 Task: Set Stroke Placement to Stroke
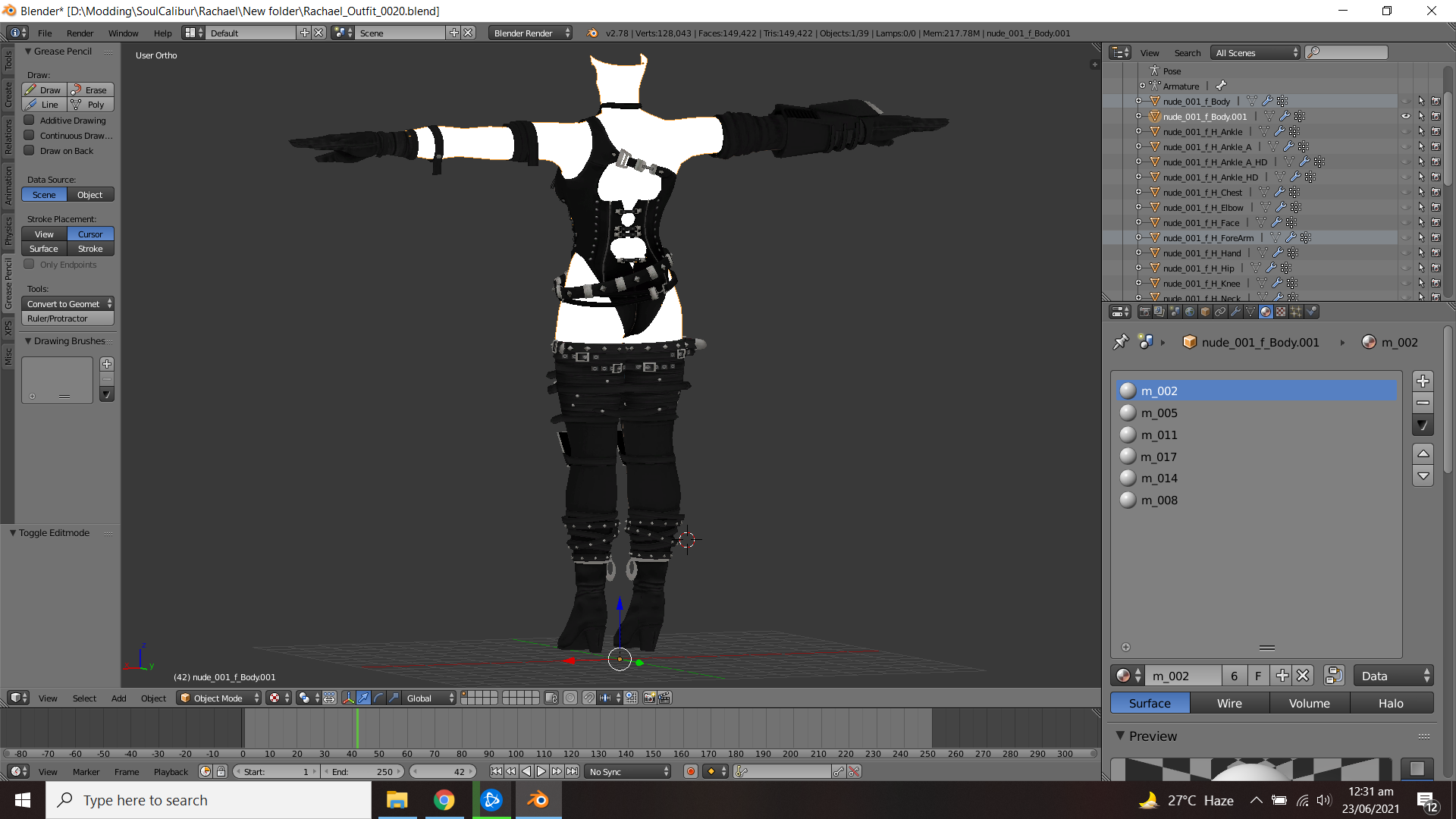[x=90, y=249]
